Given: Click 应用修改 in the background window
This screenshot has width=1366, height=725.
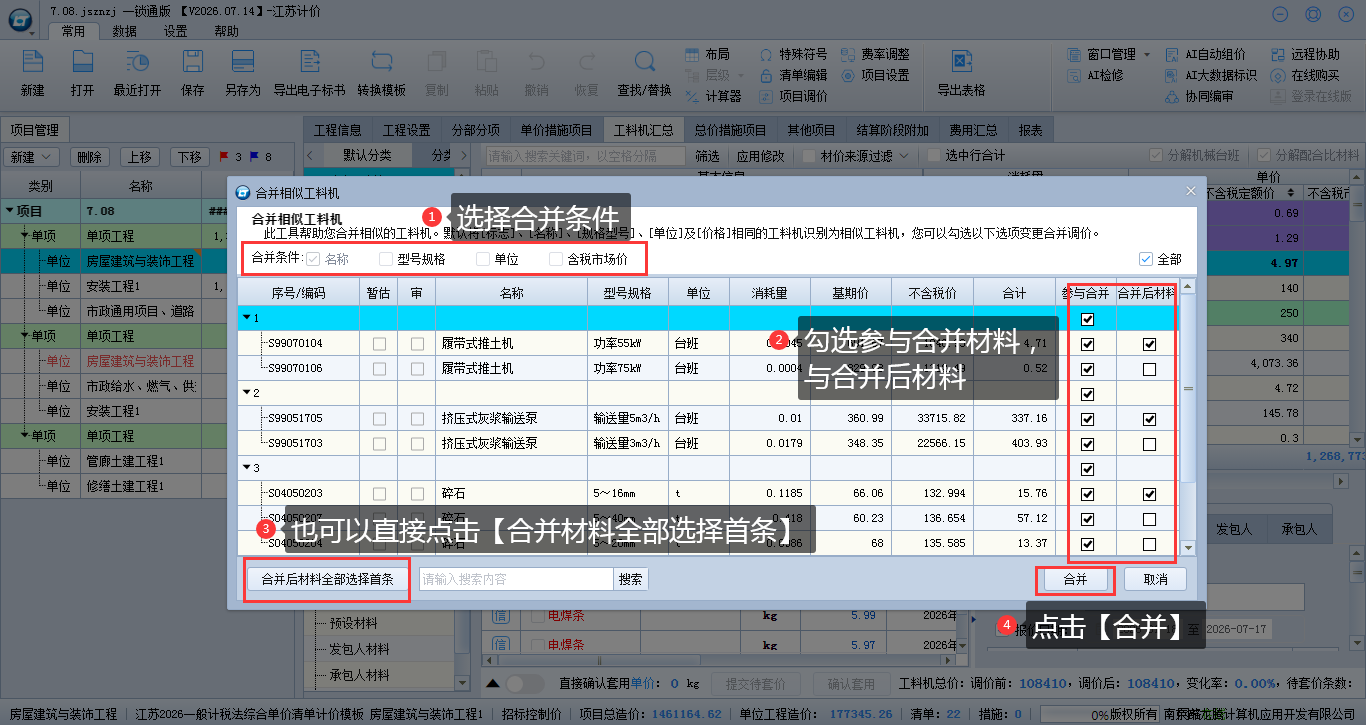Looking at the screenshot, I should point(761,156).
